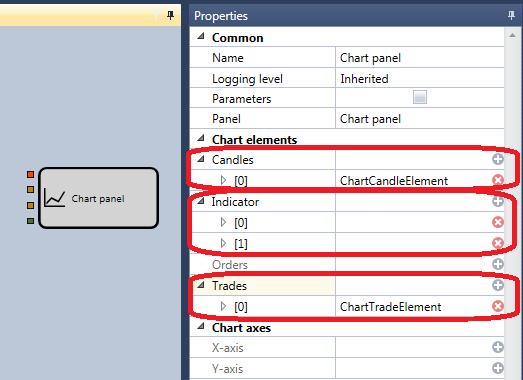Edit the Name value field
The width and height of the screenshot is (523, 380).
click(x=420, y=57)
